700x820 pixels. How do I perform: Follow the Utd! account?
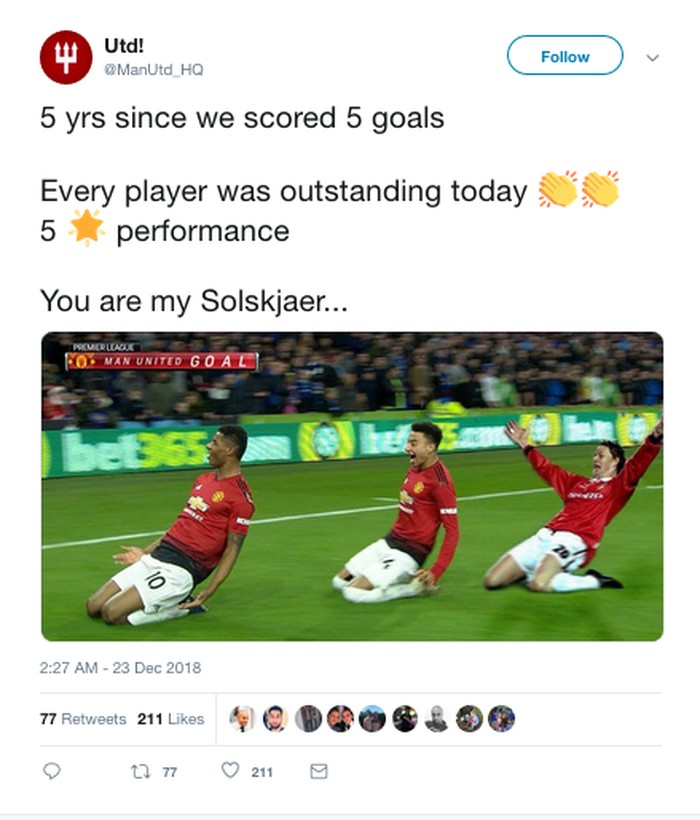click(564, 57)
